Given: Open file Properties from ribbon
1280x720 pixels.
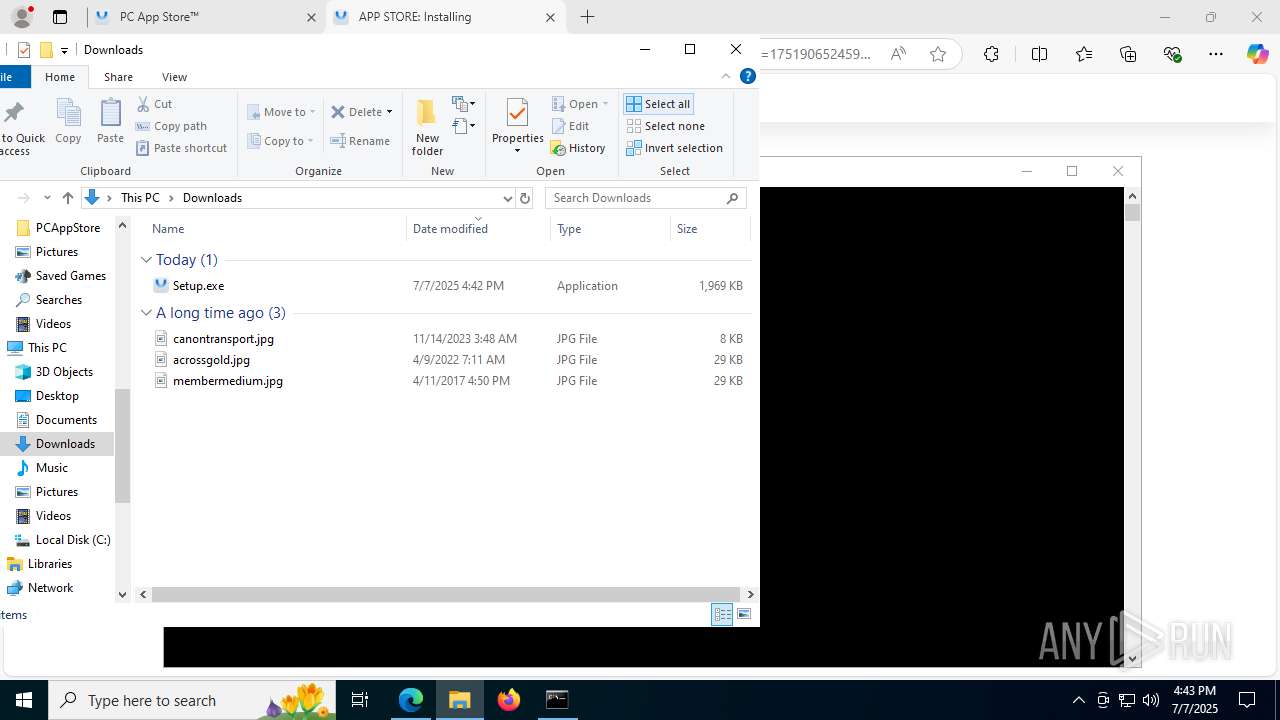Looking at the screenshot, I should pos(517,126).
